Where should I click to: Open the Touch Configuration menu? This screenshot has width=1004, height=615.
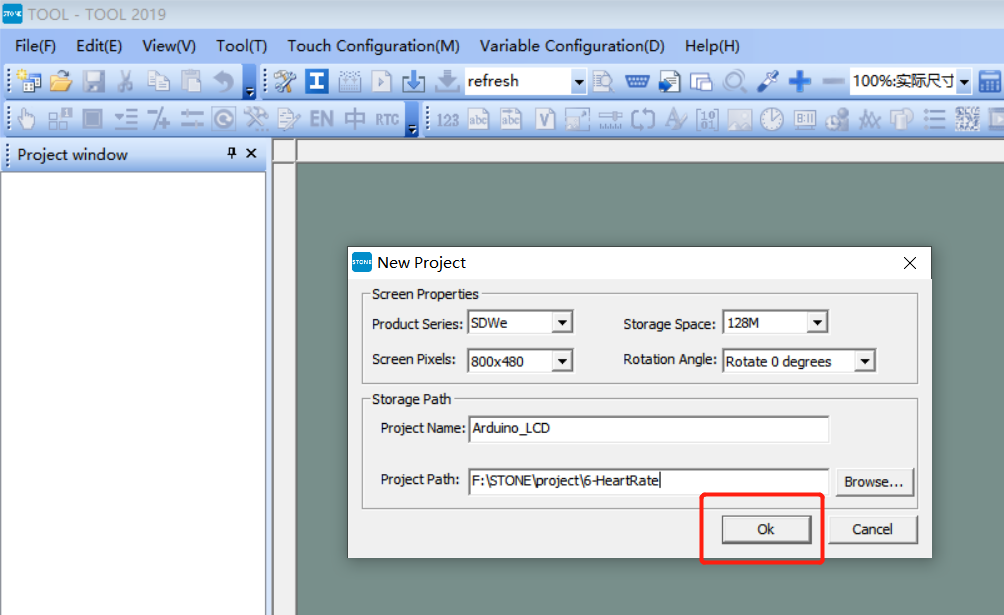(373, 46)
